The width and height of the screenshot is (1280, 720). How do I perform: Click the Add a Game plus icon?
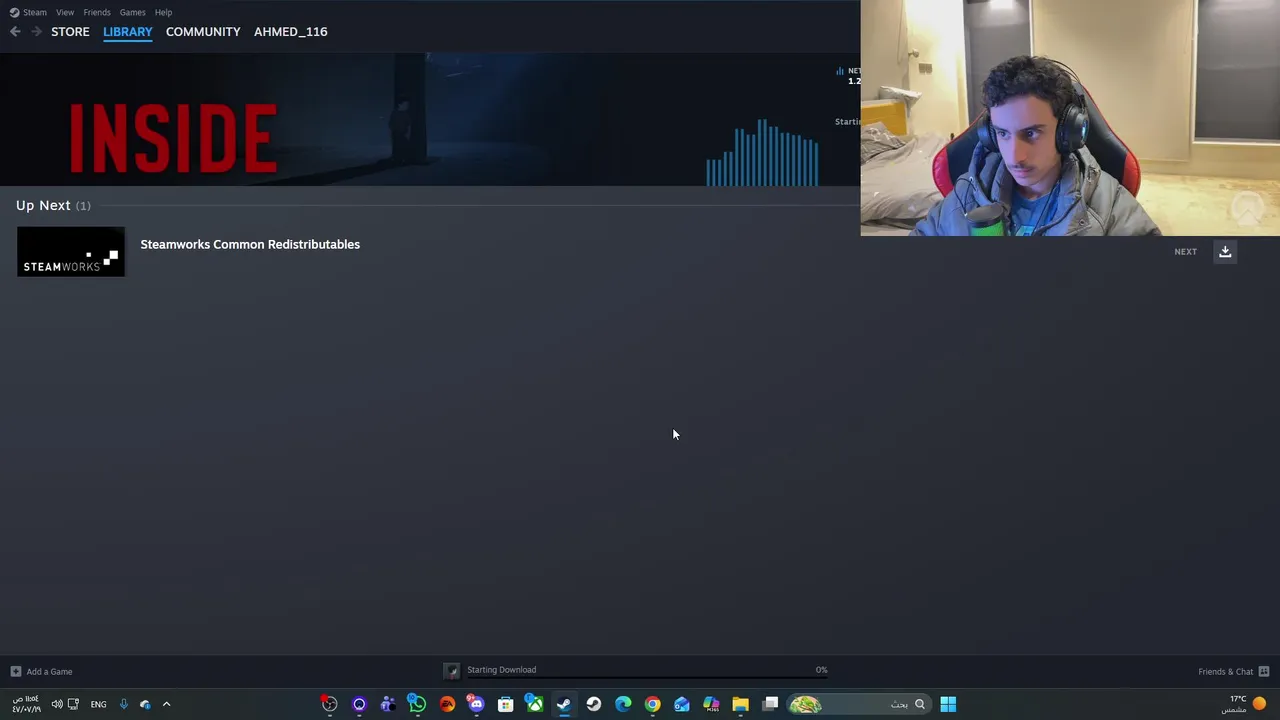tap(15, 671)
